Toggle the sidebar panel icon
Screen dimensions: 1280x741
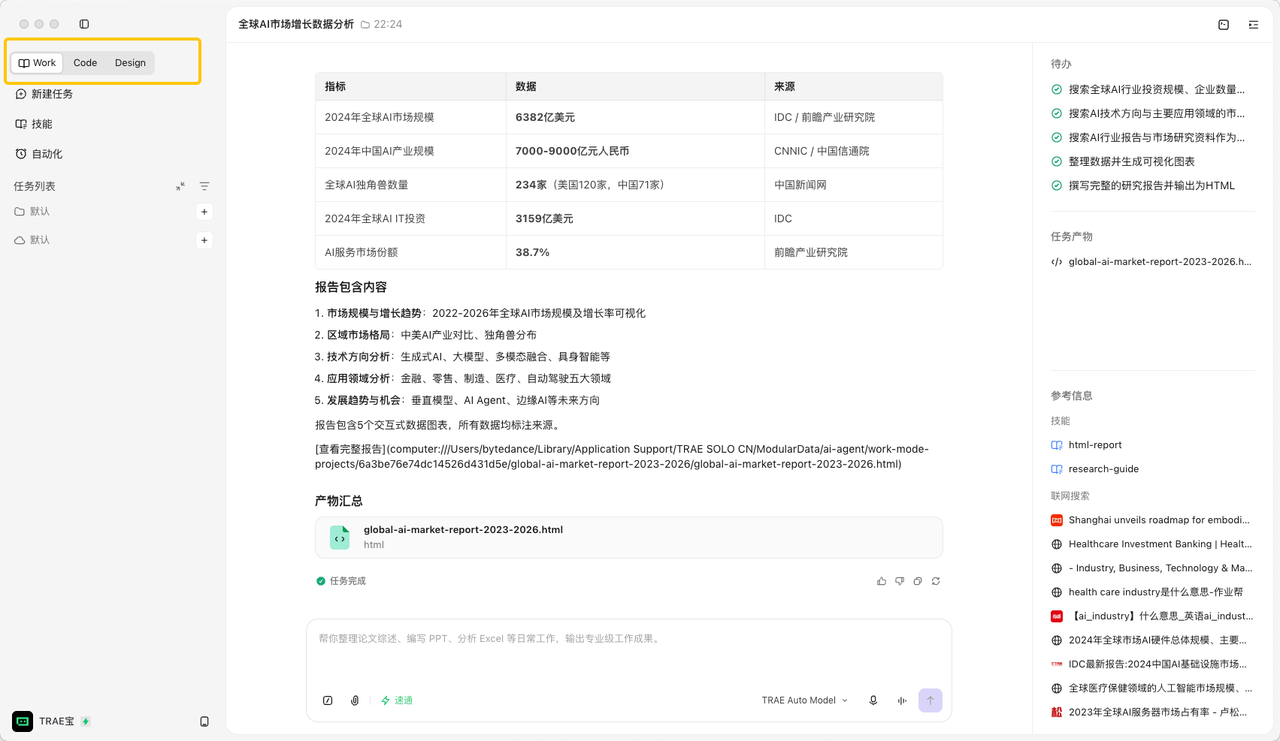click(x=84, y=24)
